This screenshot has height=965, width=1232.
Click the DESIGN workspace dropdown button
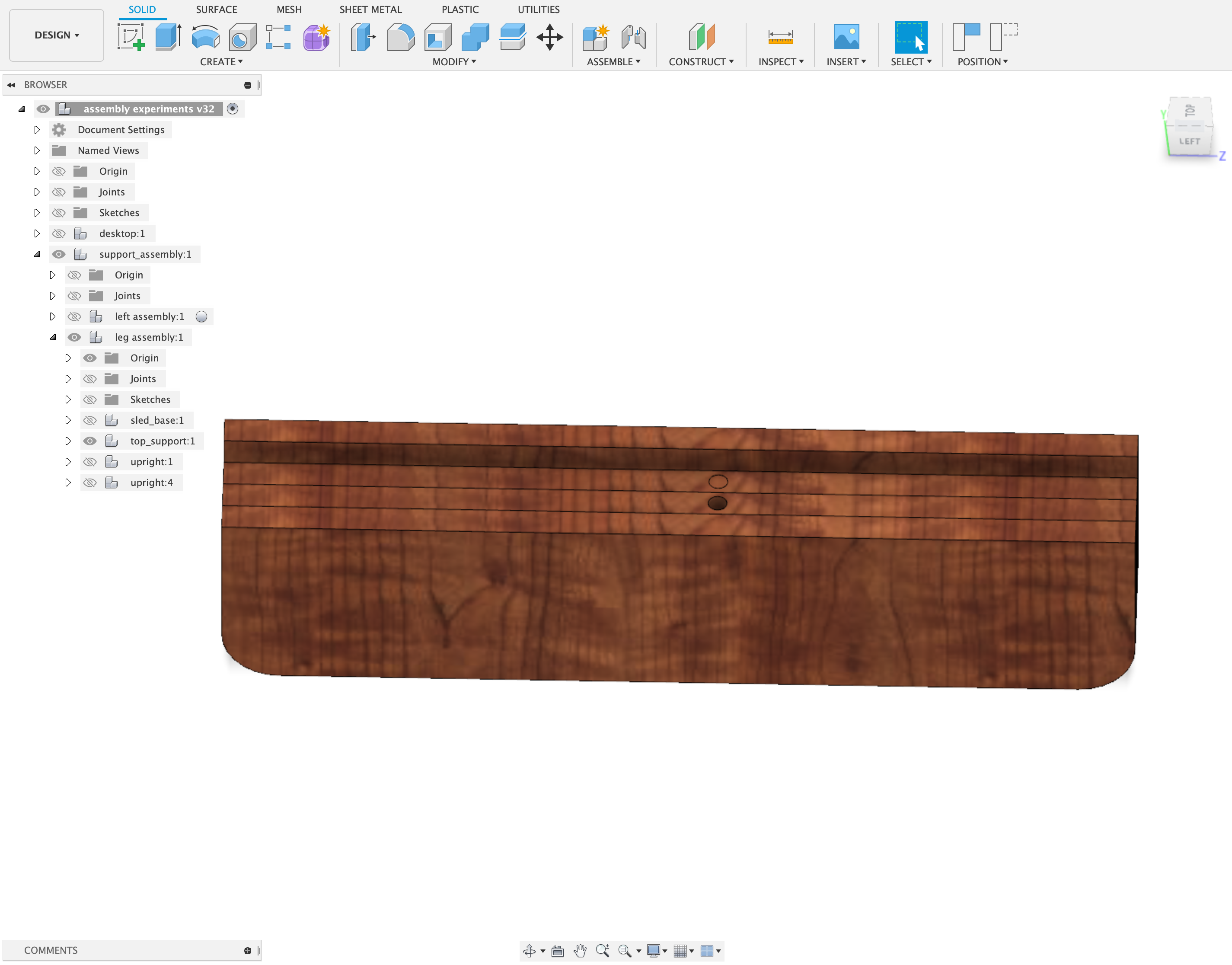(x=56, y=35)
